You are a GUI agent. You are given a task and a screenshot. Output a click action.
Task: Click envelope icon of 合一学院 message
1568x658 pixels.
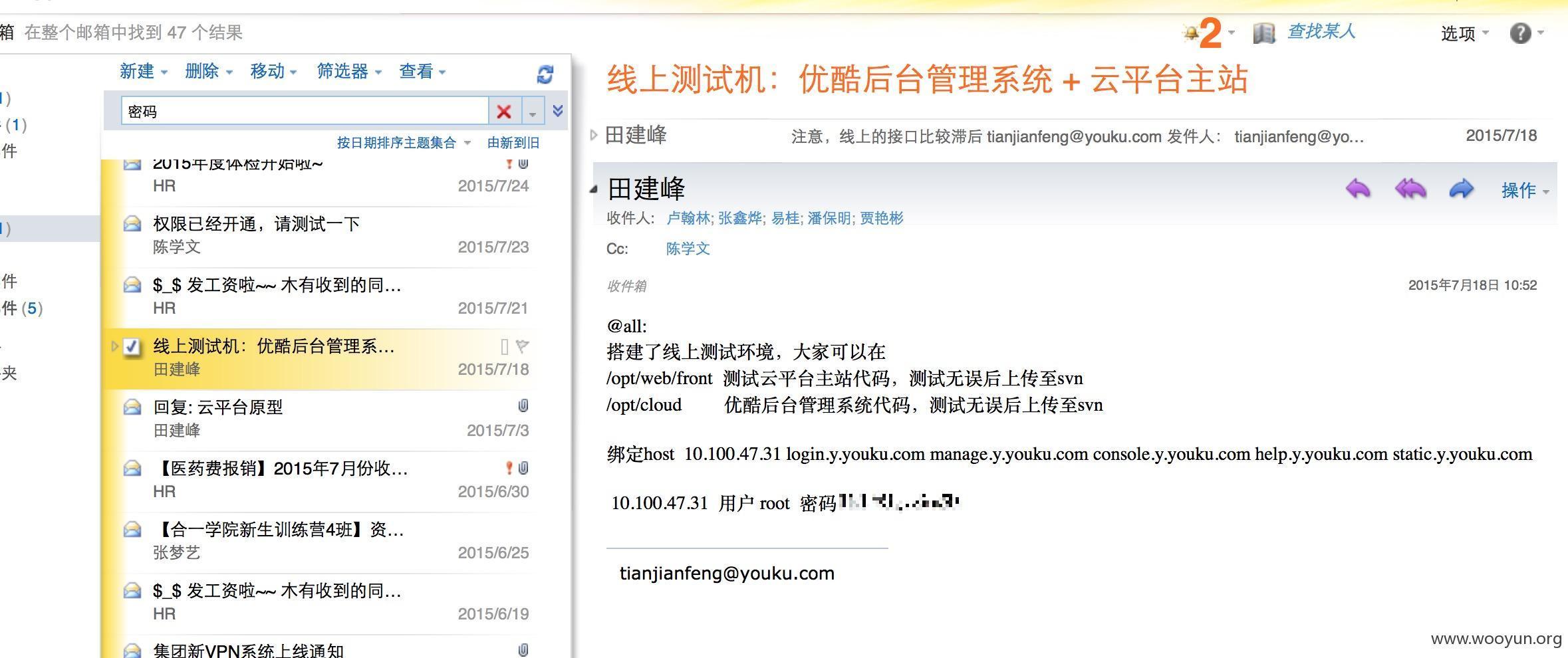132,530
